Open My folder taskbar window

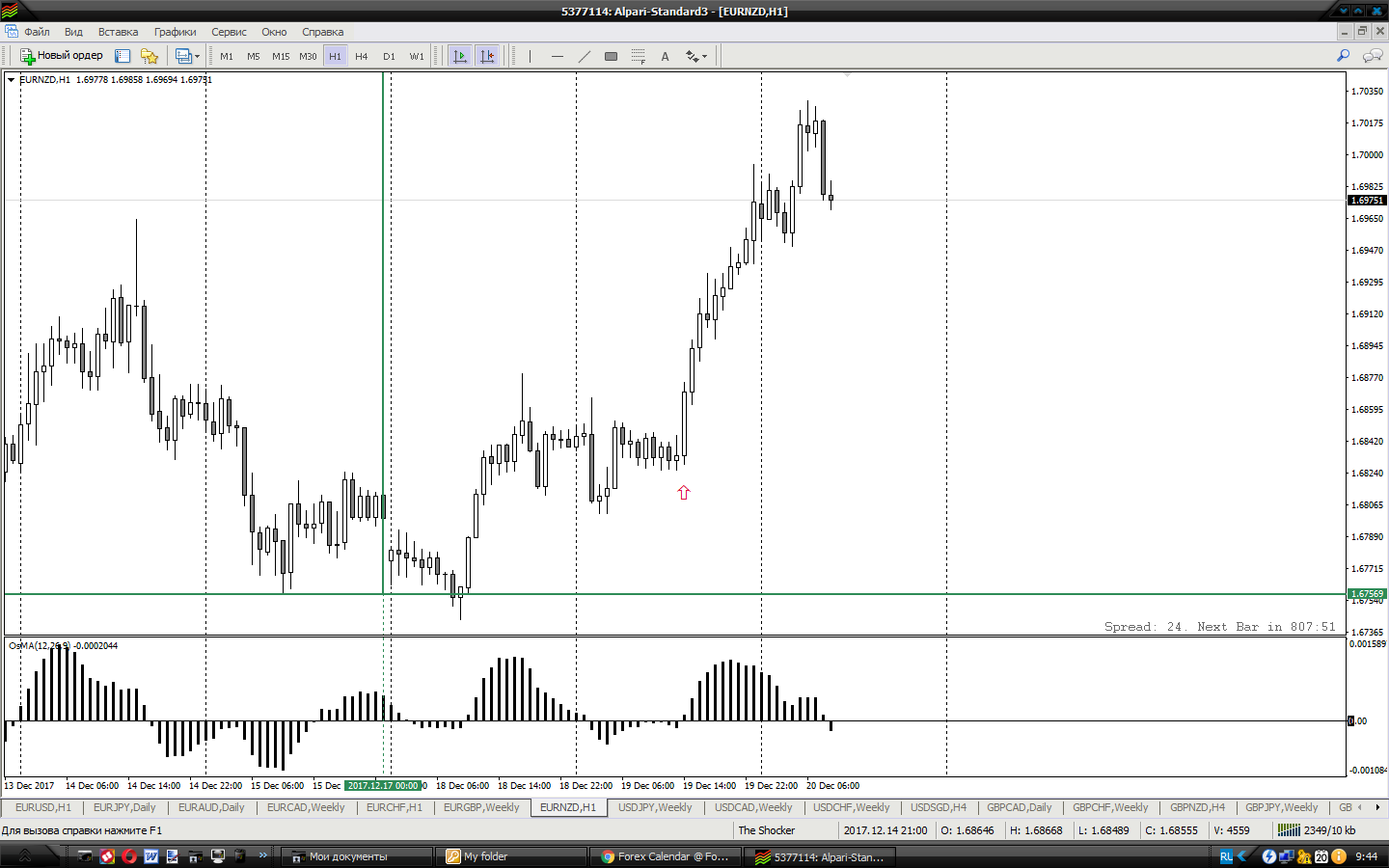(x=511, y=856)
